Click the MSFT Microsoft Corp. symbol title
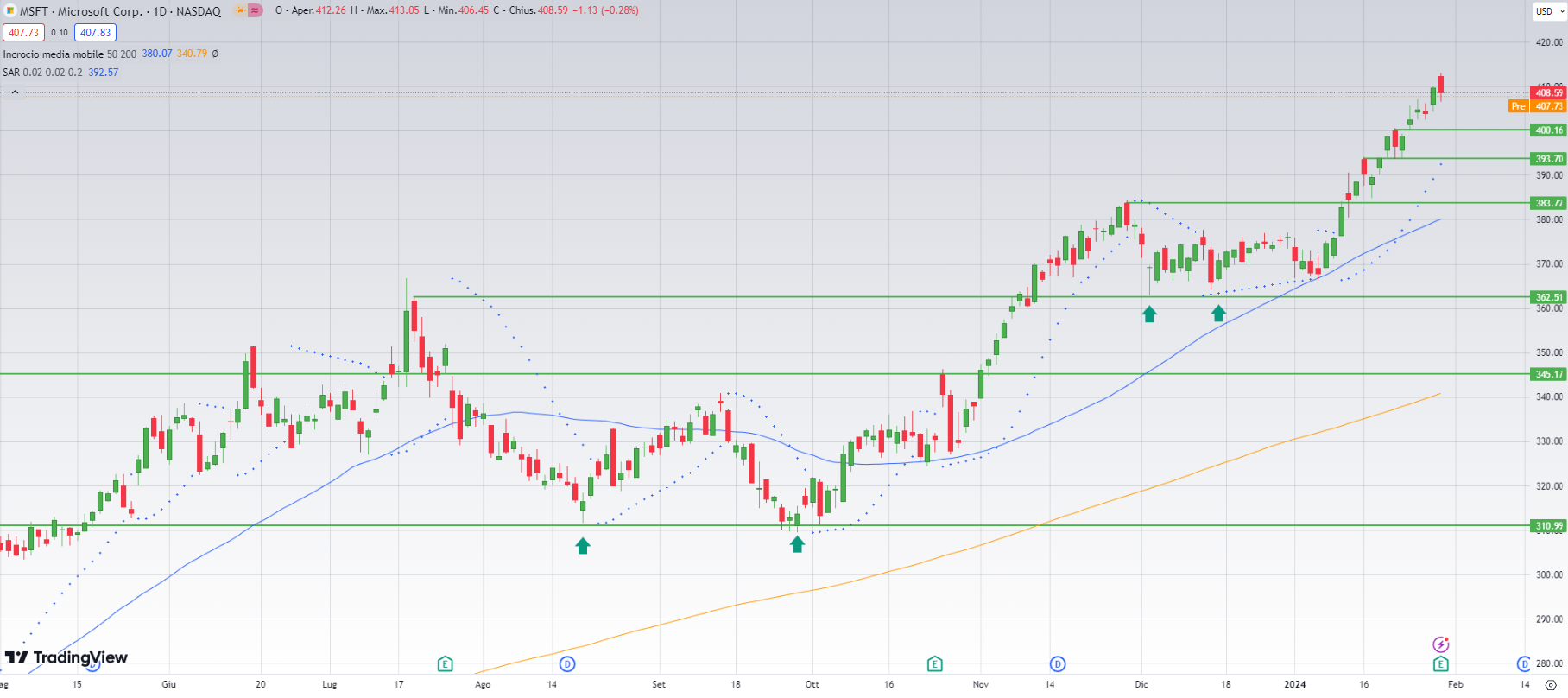 (x=121, y=11)
